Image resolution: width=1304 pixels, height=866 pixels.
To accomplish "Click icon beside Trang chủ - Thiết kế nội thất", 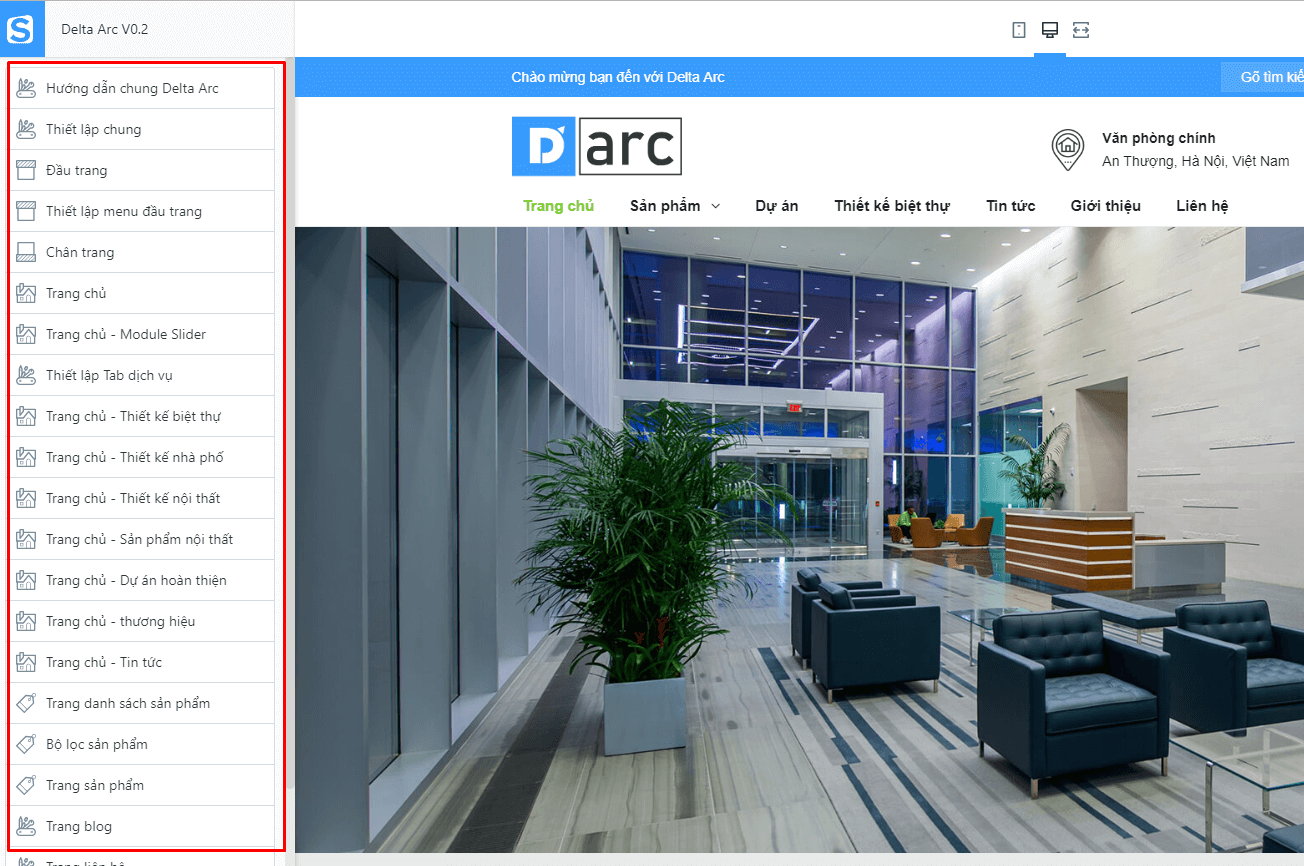I will tap(27, 498).
